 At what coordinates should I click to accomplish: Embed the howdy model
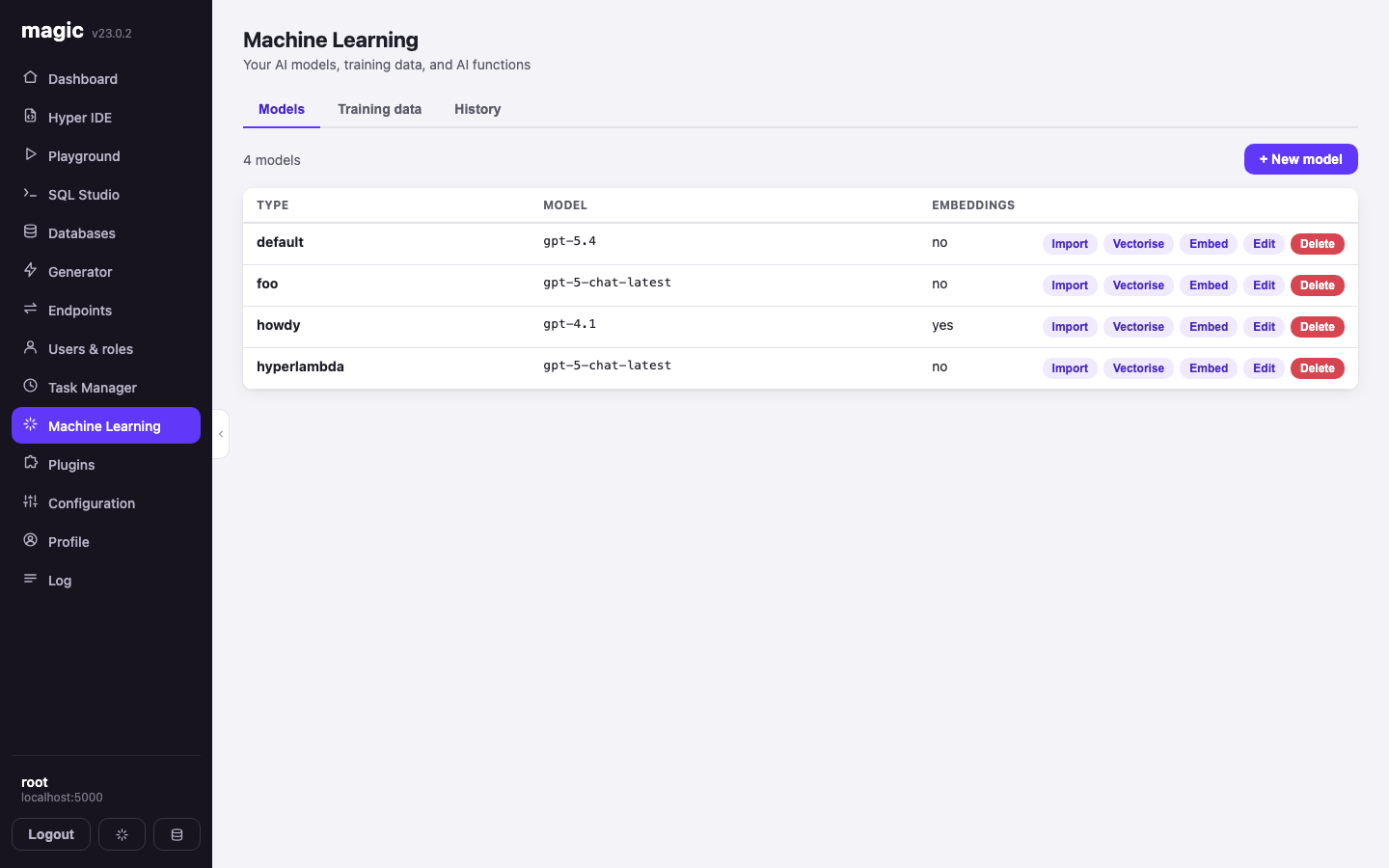pyautogui.click(x=1209, y=327)
